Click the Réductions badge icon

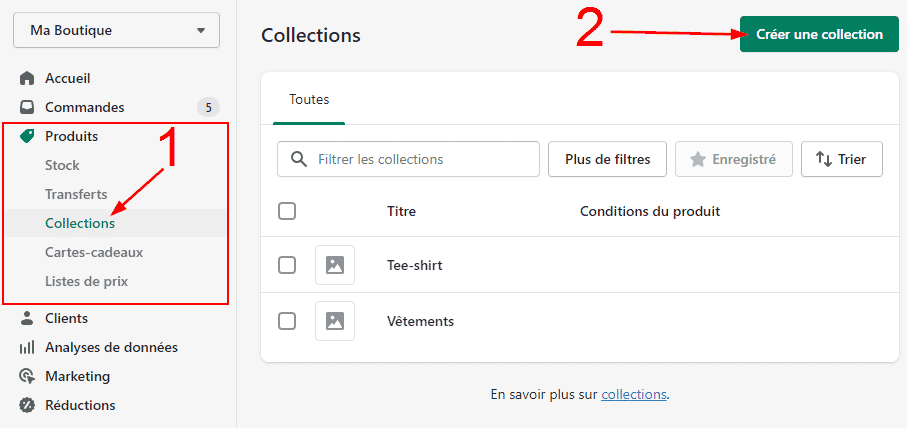point(27,405)
